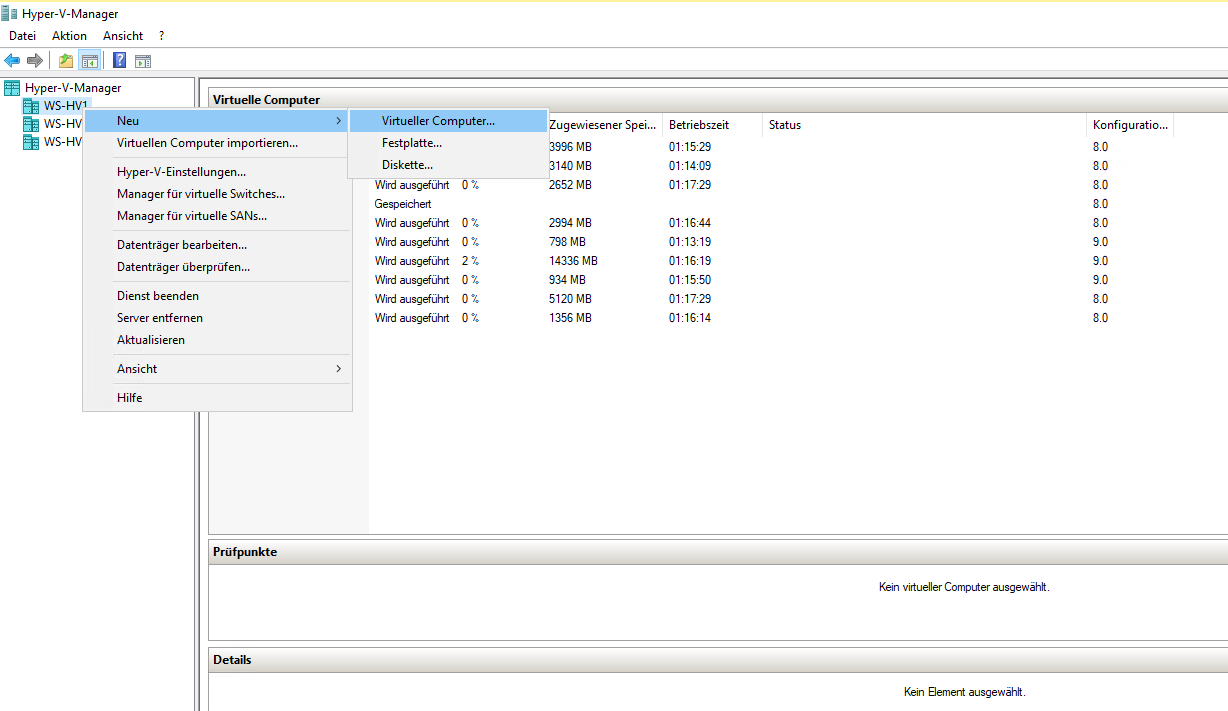This screenshot has height=711, width=1228.
Task: Open the Aktion menu
Action: coord(70,36)
